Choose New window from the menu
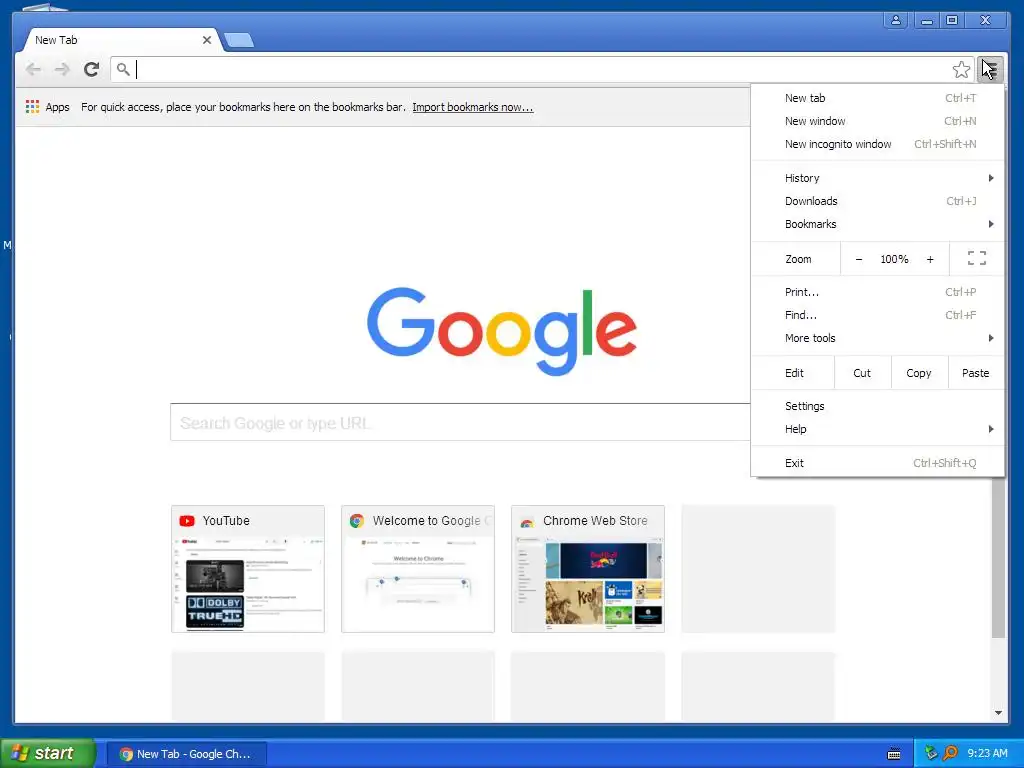 [877, 121]
